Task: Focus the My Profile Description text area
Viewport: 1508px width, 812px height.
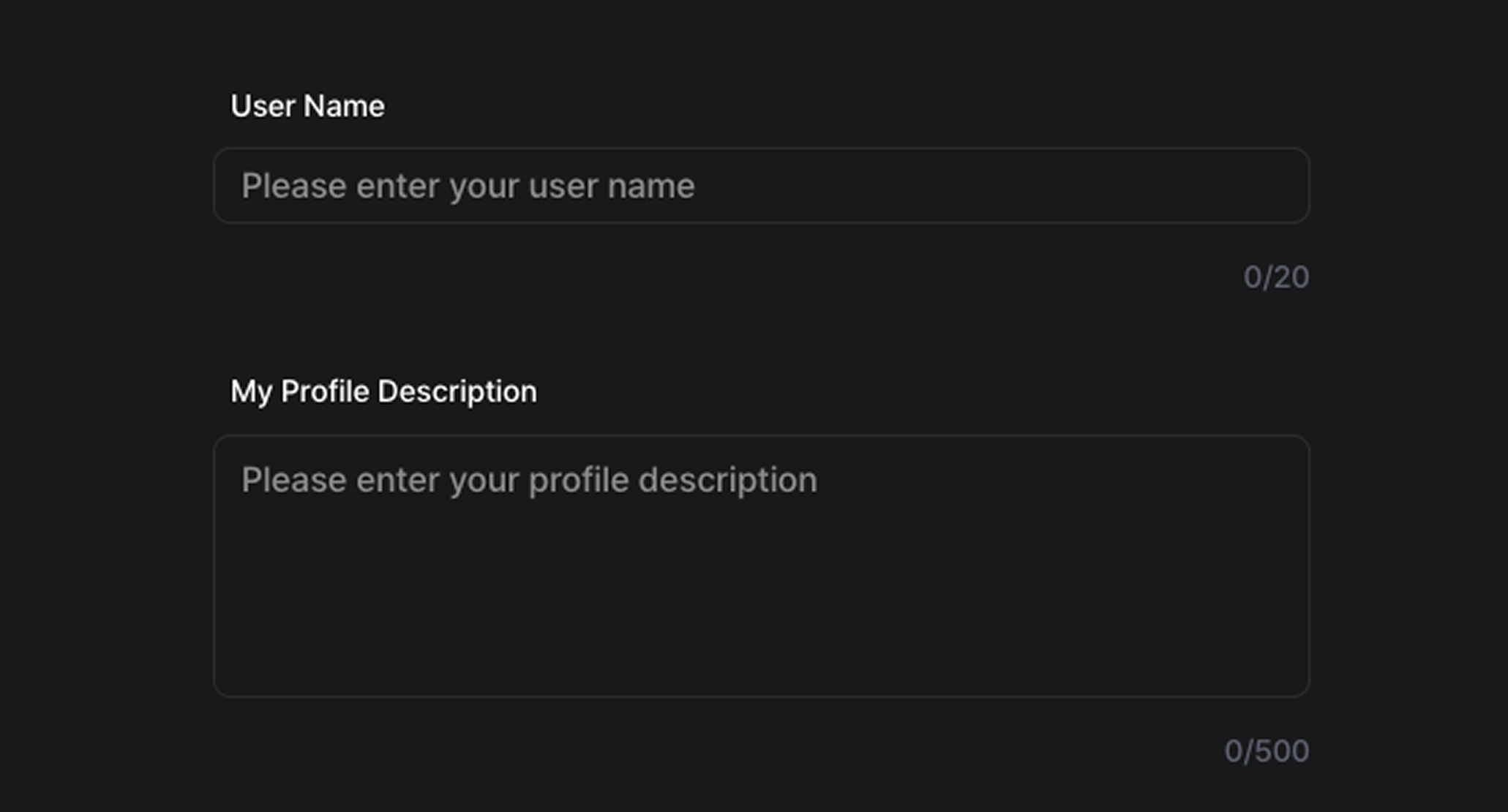Action: [761, 565]
